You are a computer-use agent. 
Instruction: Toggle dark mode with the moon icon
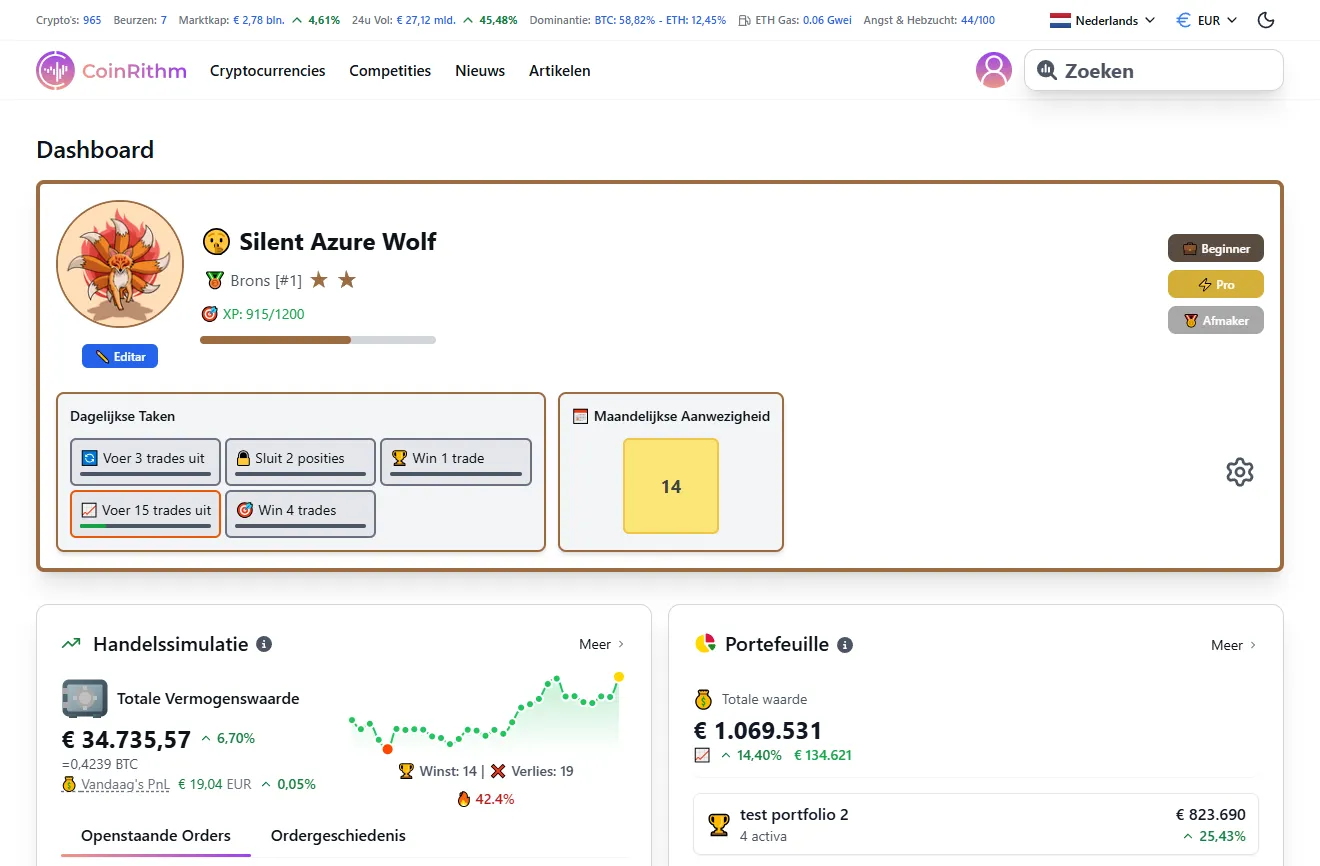tap(1265, 19)
